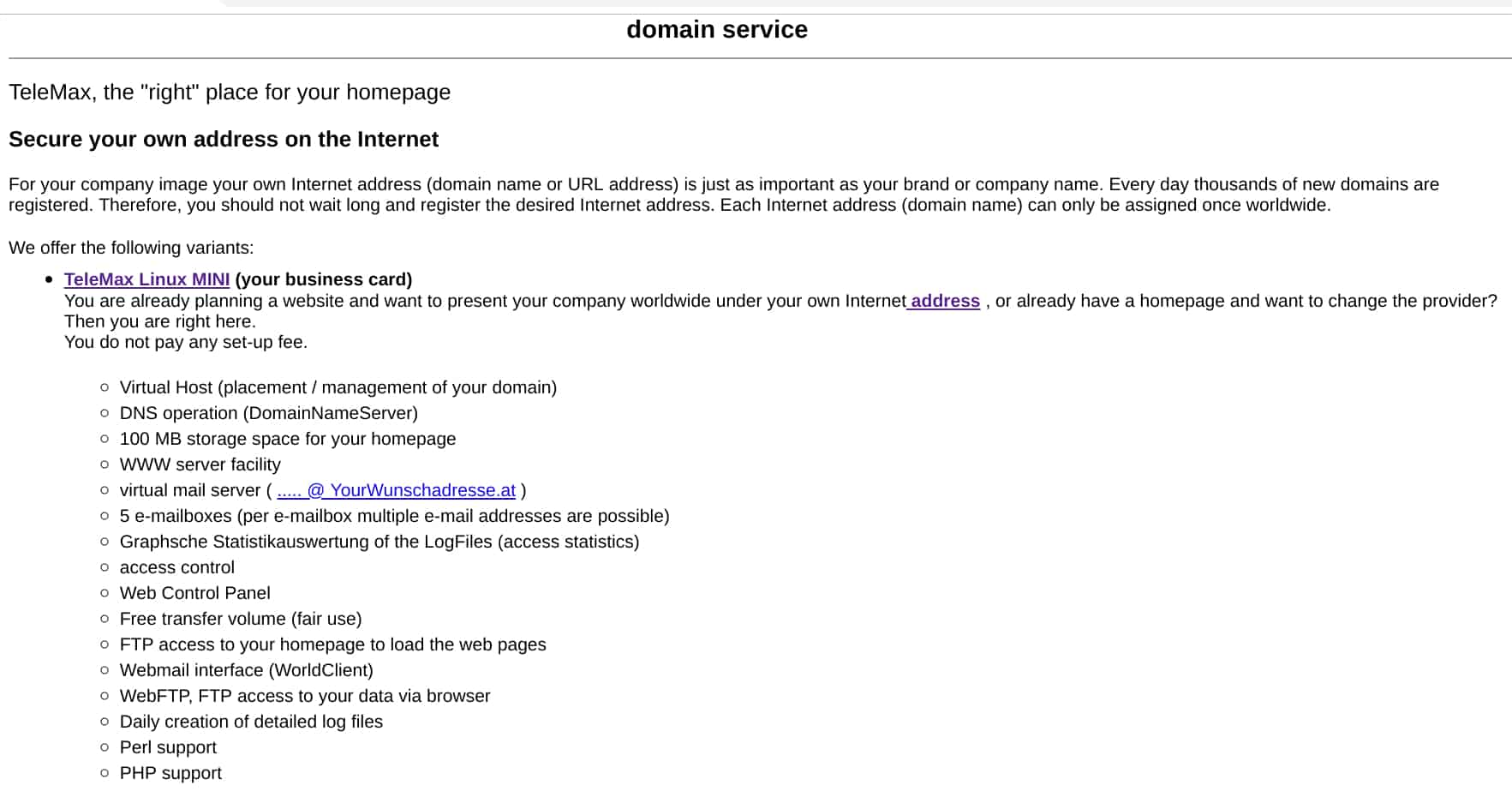Select 'DNS operation (DomainNameServer)' list item

tap(269, 413)
